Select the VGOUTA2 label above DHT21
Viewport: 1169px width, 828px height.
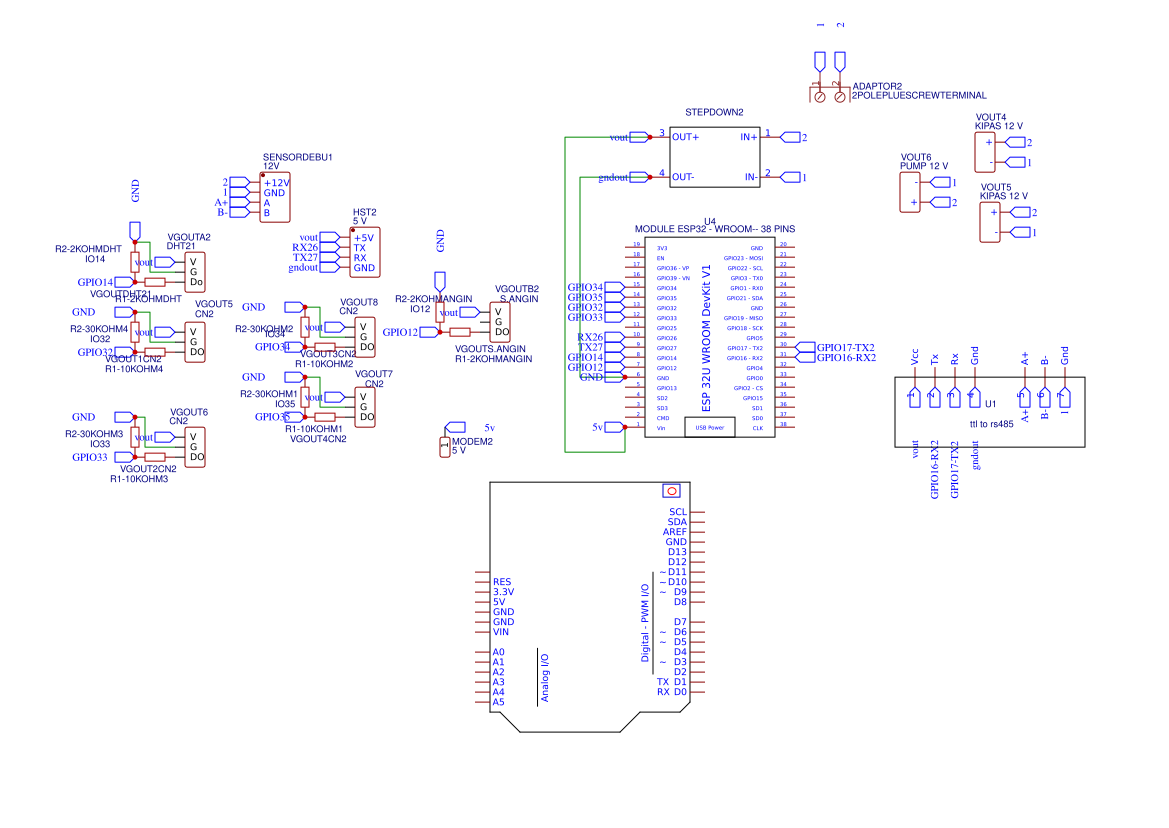coord(189,237)
